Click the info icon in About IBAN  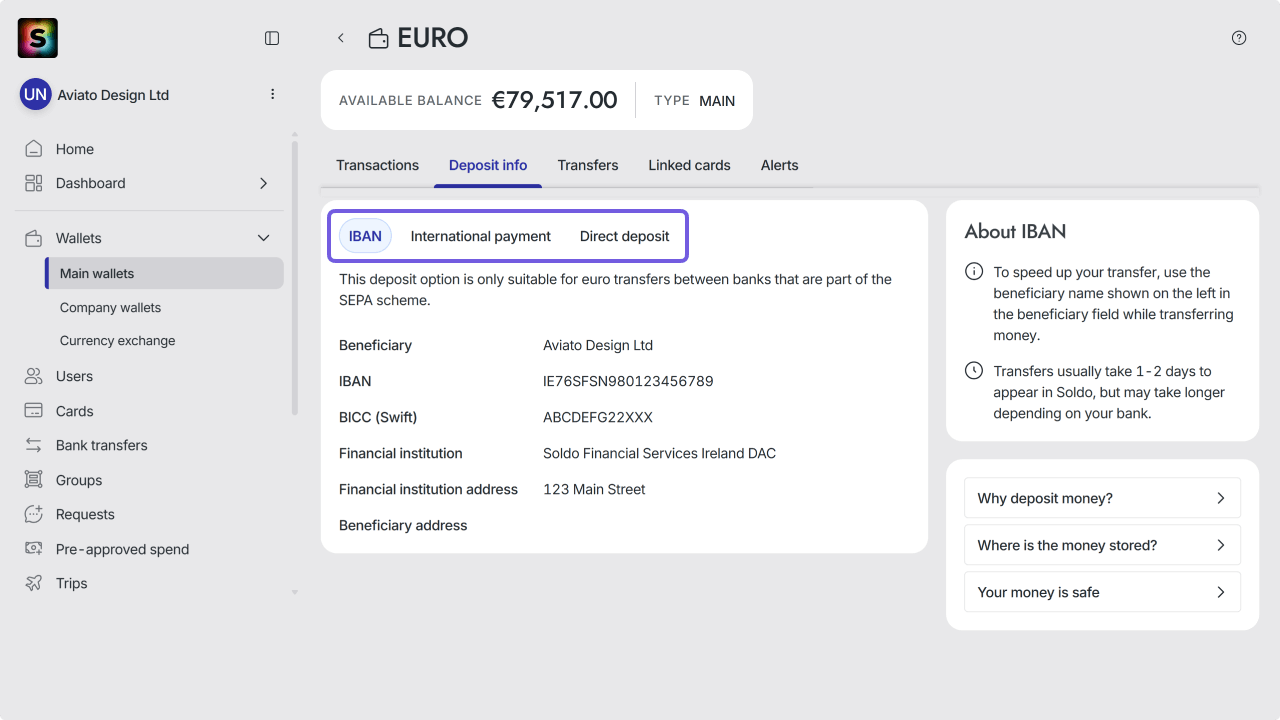[974, 272]
